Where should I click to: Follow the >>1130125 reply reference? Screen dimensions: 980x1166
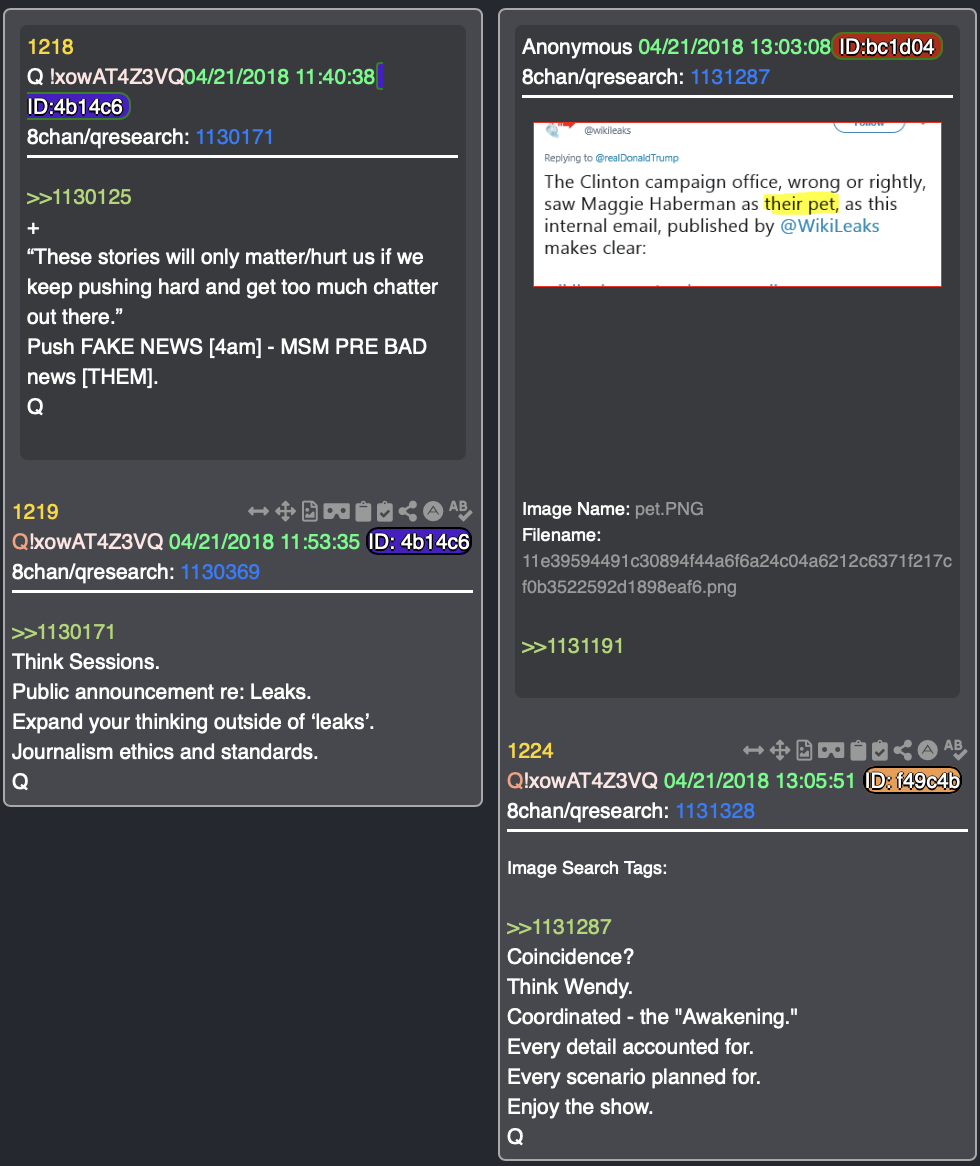pos(79,197)
